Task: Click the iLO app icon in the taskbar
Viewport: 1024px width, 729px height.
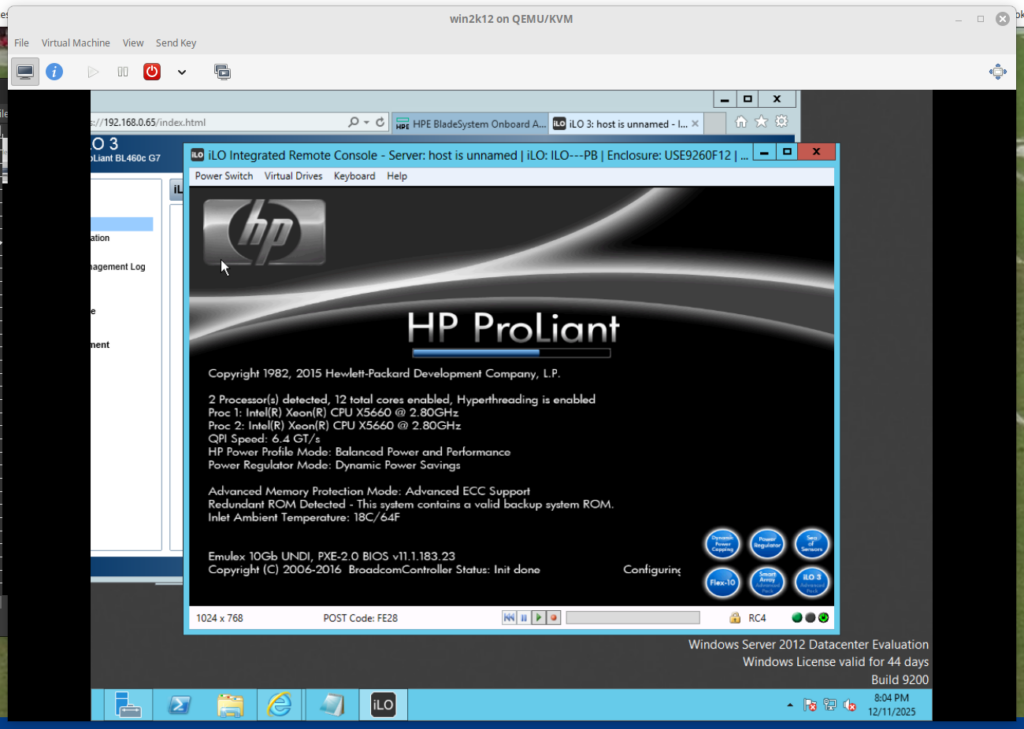Action: click(x=383, y=704)
